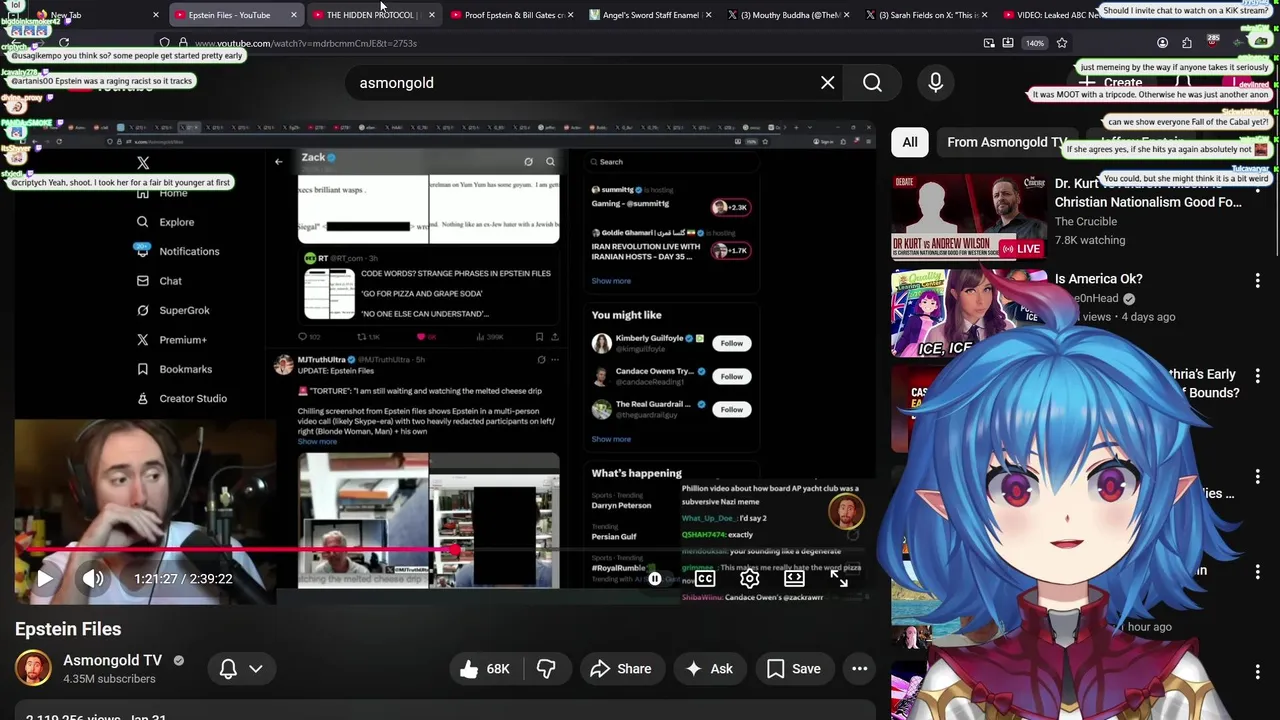Click Notifications in the video's X sidebar
Screen dimensions: 1280x720
click(x=178, y=251)
